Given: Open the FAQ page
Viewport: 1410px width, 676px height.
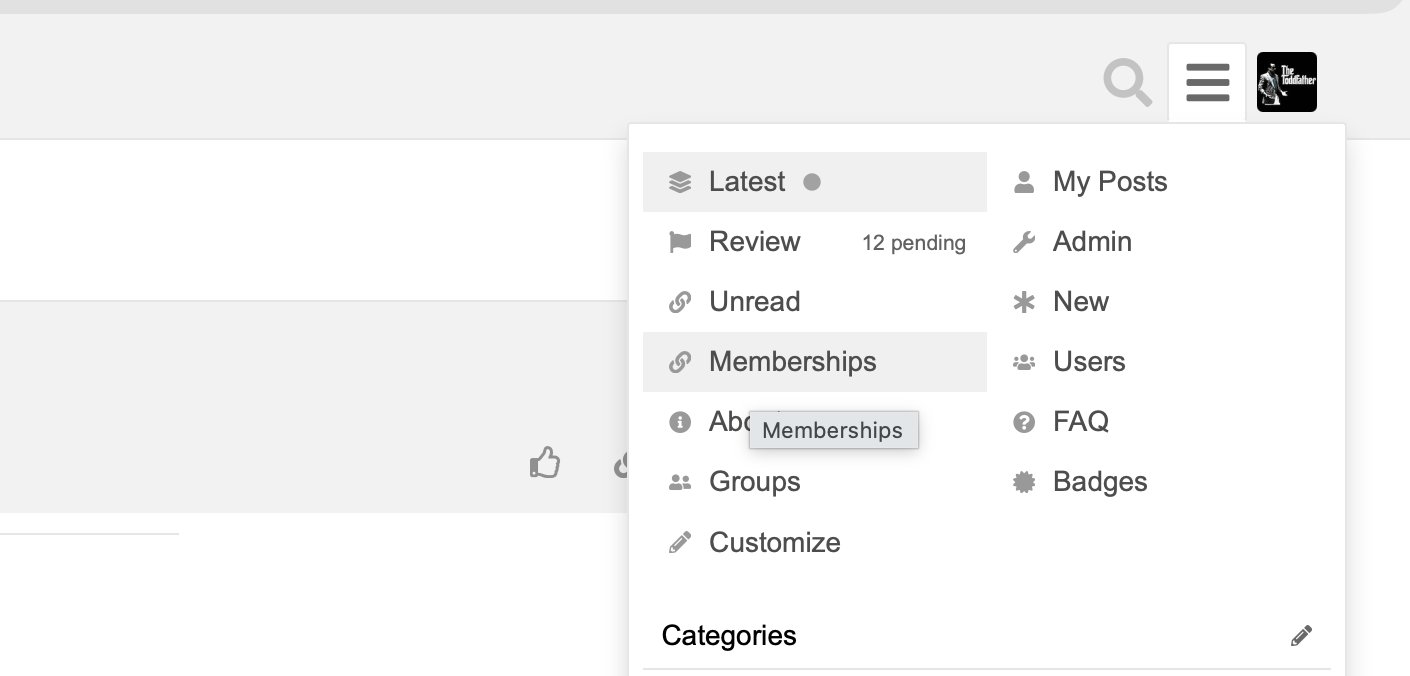Looking at the screenshot, I should pos(1080,422).
